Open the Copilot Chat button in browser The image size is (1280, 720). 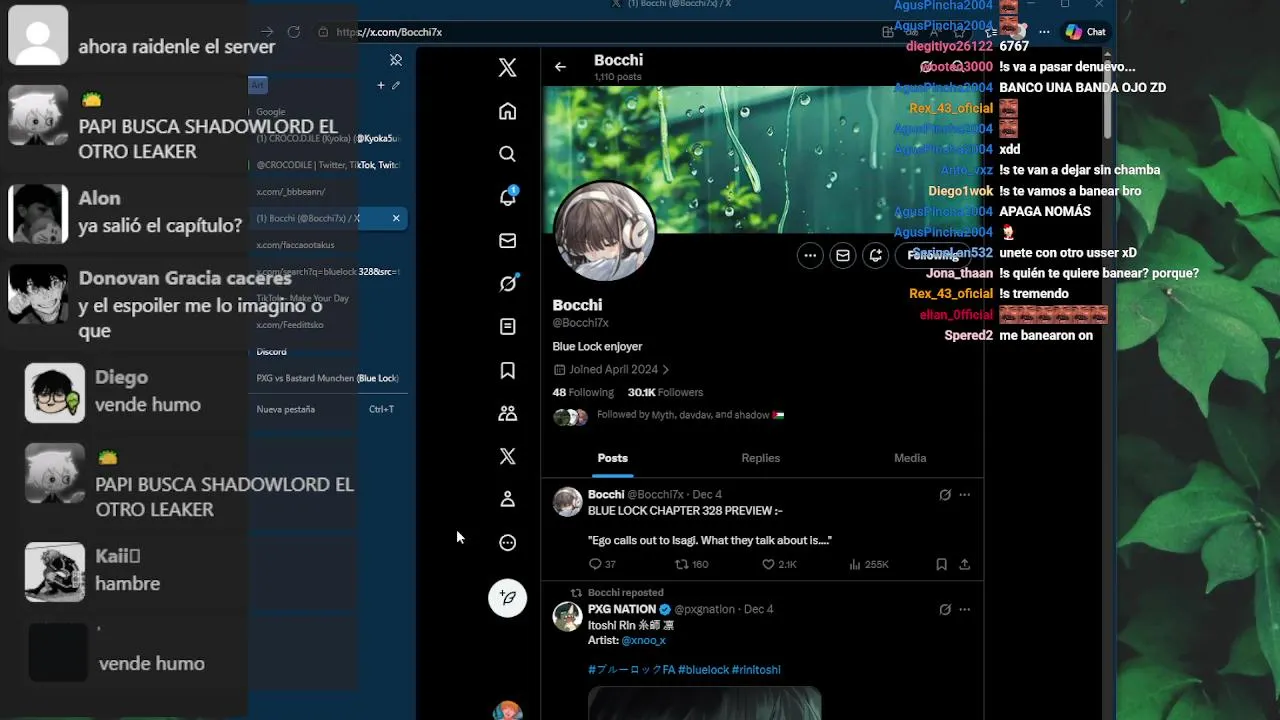(x=1086, y=32)
